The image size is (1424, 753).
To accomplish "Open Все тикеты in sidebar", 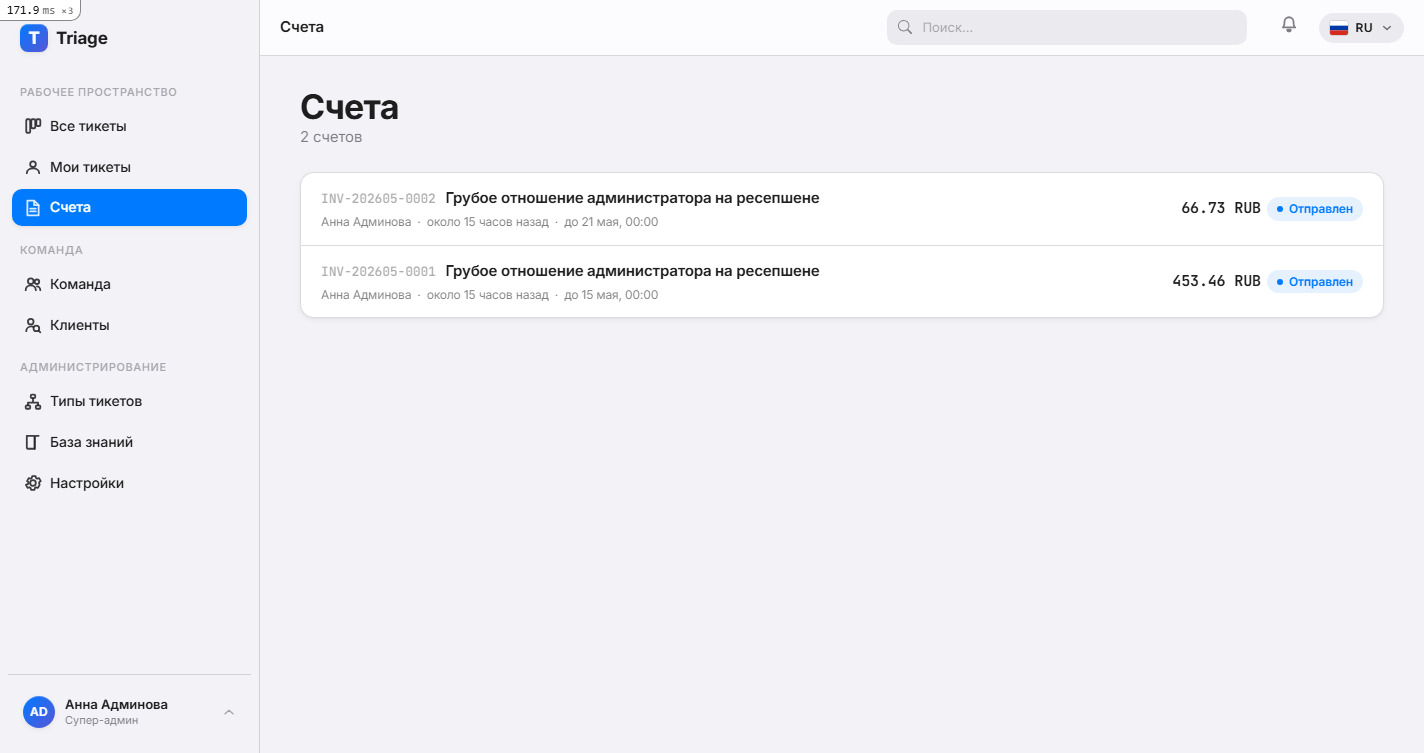I will (x=129, y=126).
